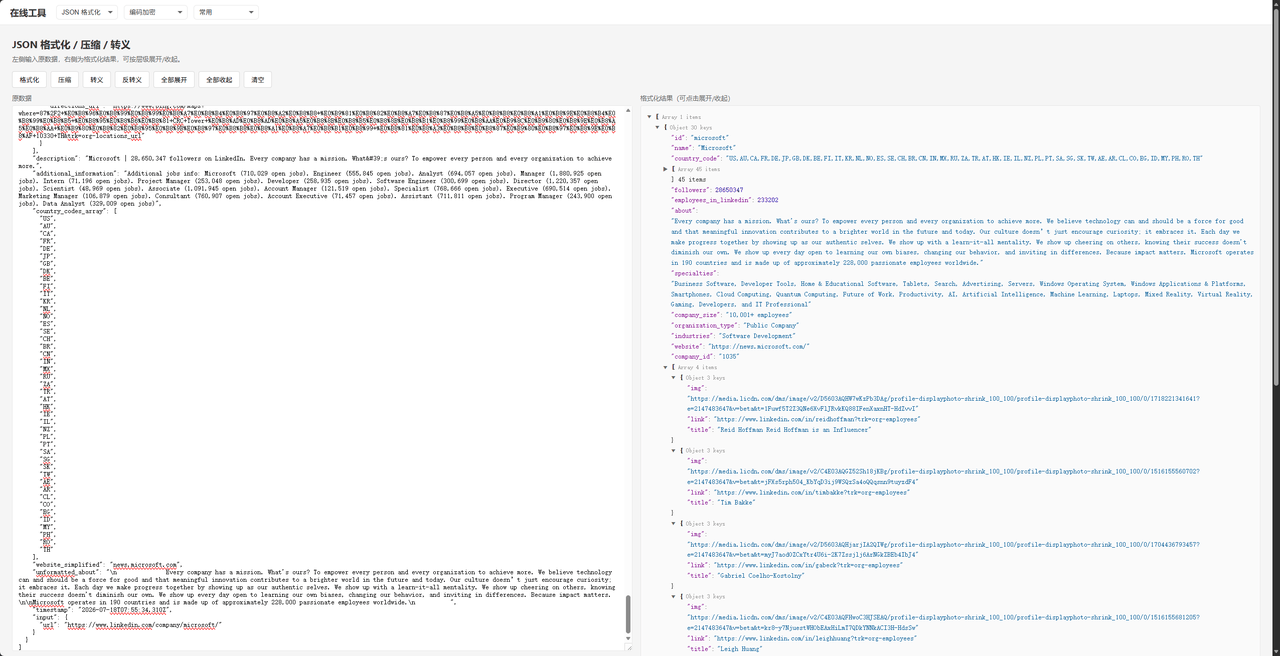The image size is (1280, 656).
Task: Click the 全部展开 button
Action: (x=174, y=80)
